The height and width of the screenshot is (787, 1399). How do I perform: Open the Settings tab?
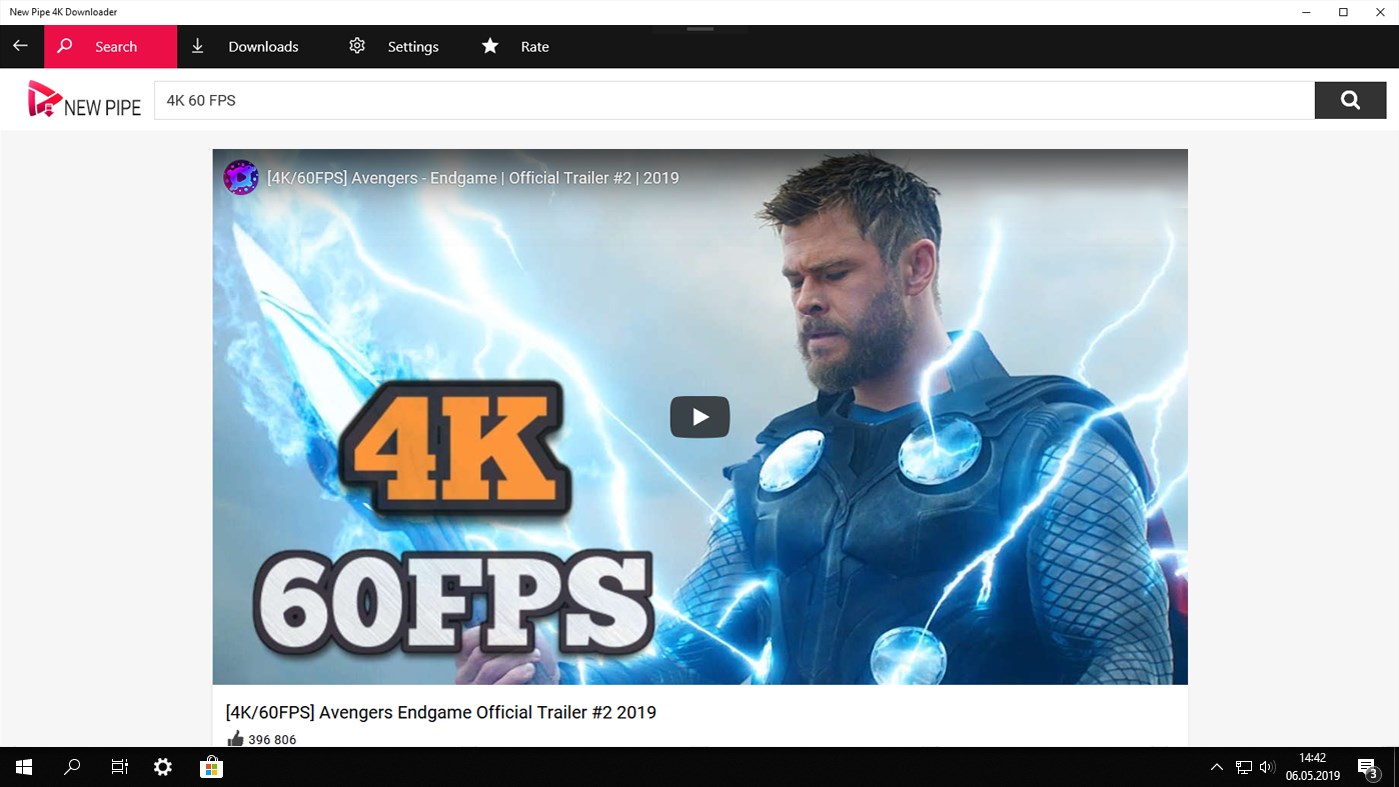(x=394, y=46)
